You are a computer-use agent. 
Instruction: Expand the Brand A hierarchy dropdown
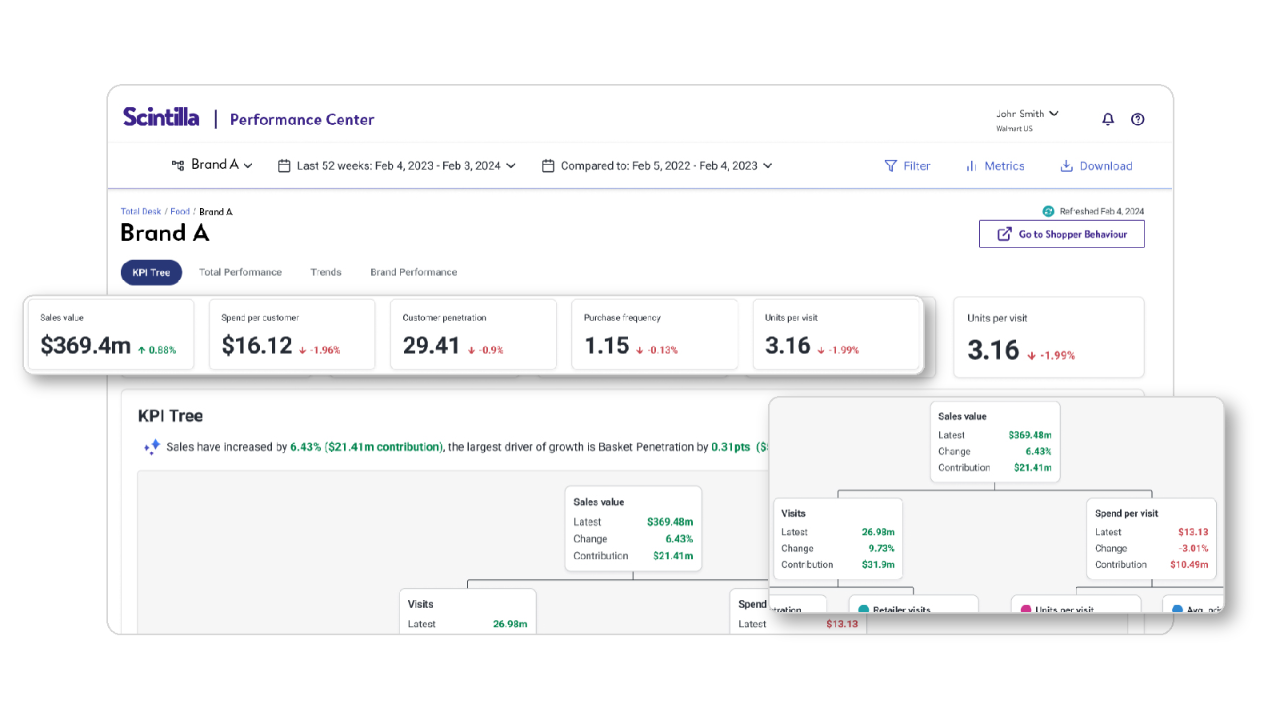[212, 165]
